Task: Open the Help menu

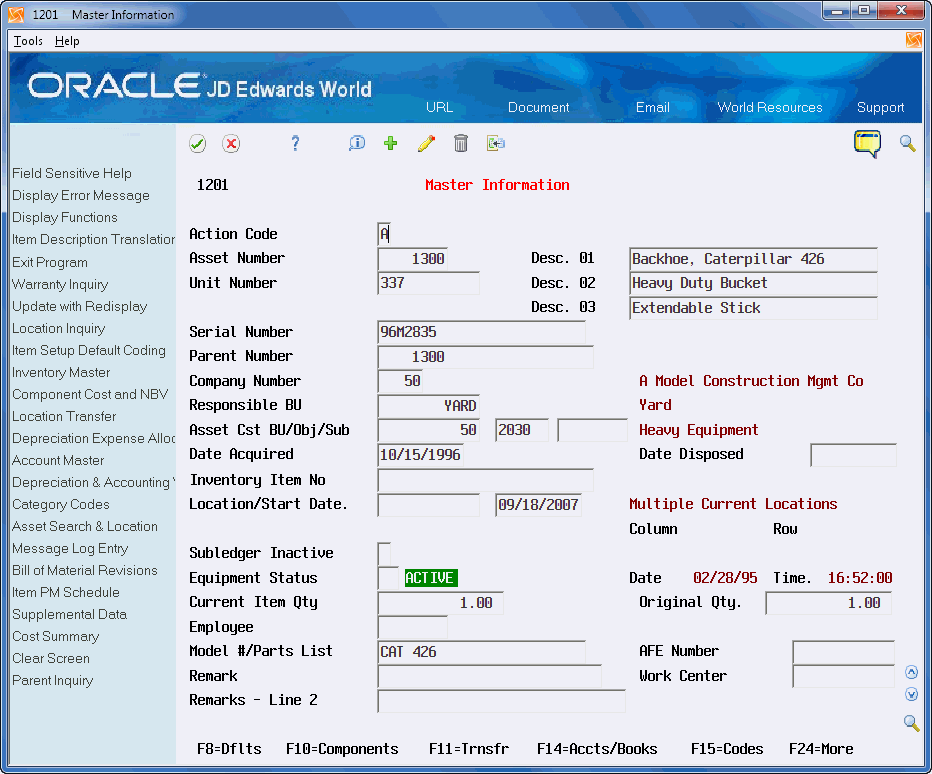Action: [67, 40]
